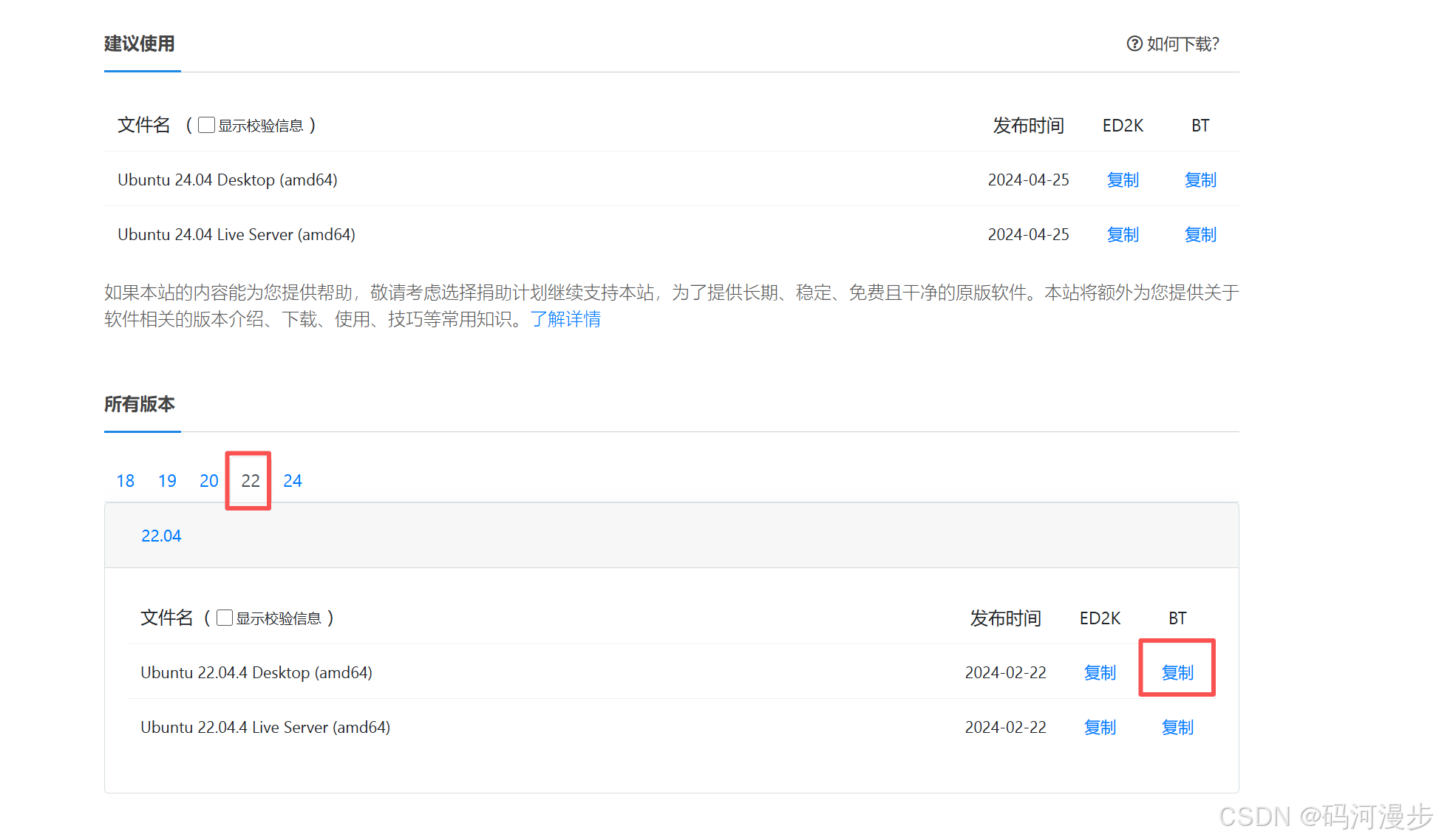Copy BT link for Ubuntu 24.04 Desktop
The height and width of the screenshot is (840, 1436).
tap(1200, 180)
